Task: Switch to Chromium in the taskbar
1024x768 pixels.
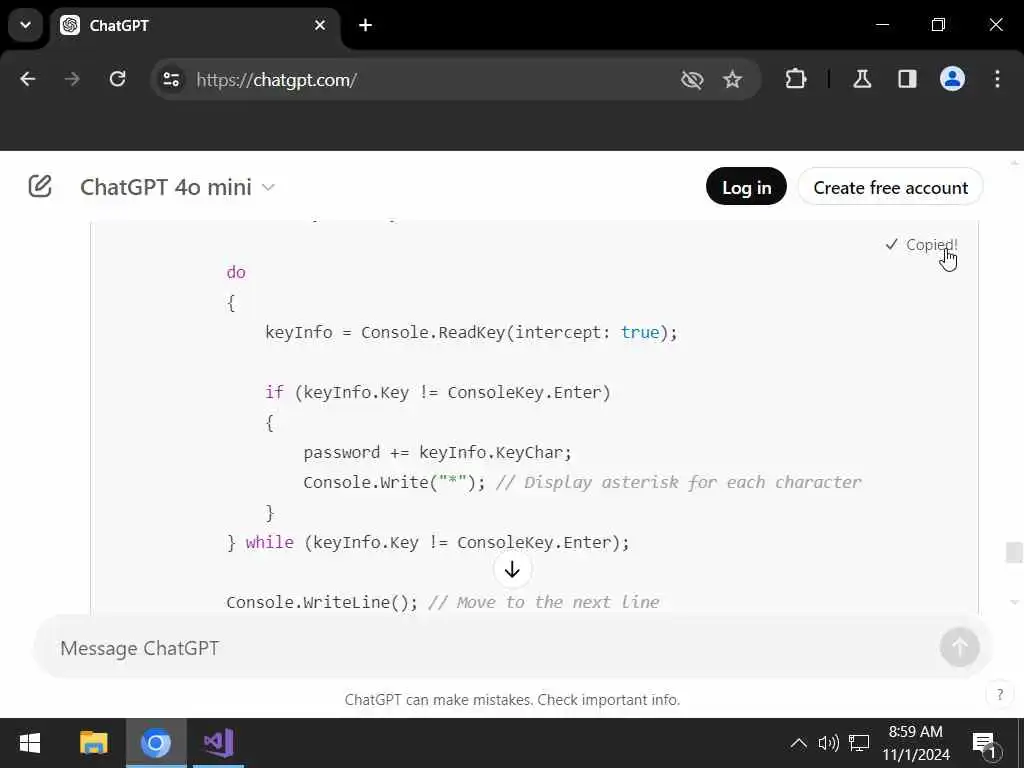Action: (x=156, y=743)
